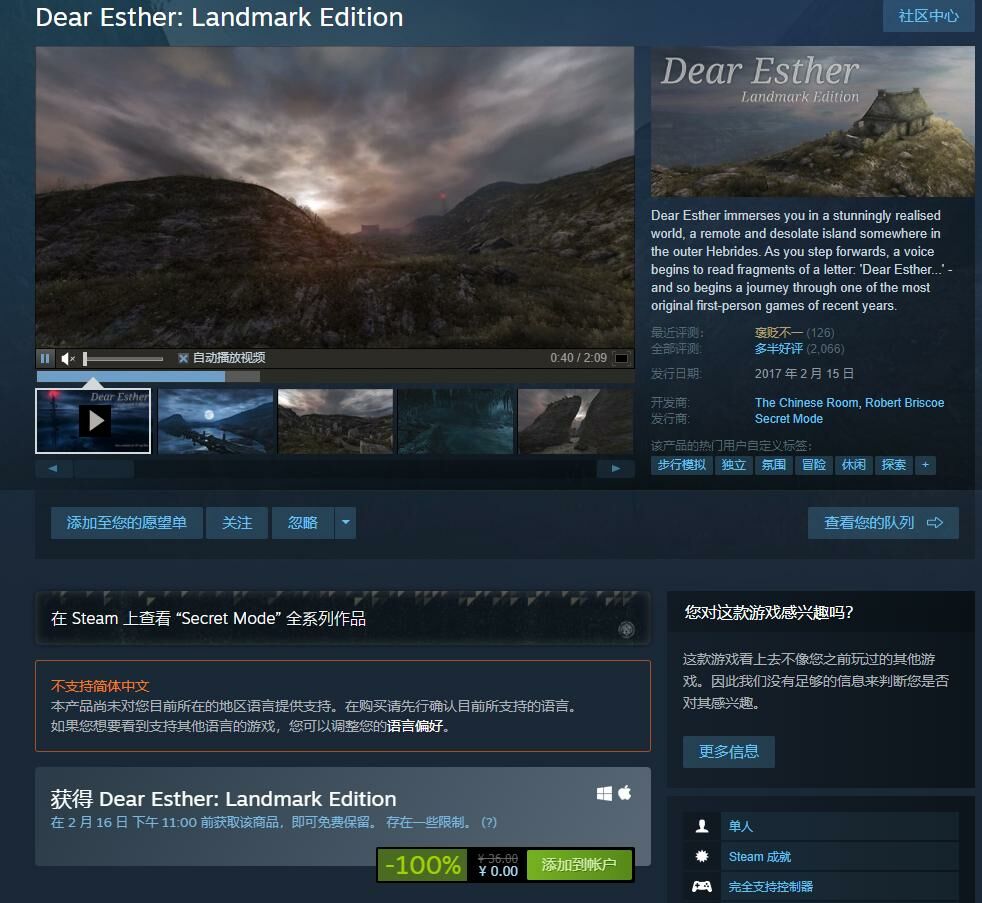
Task: Select the 步行模拟 tag
Action: (x=682, y=465)
